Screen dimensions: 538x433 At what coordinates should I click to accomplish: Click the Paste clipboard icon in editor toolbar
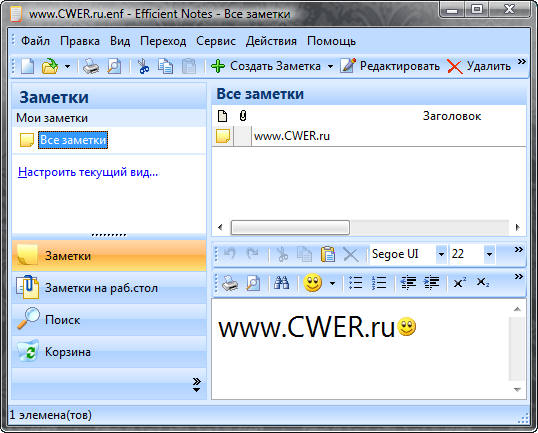328,254
